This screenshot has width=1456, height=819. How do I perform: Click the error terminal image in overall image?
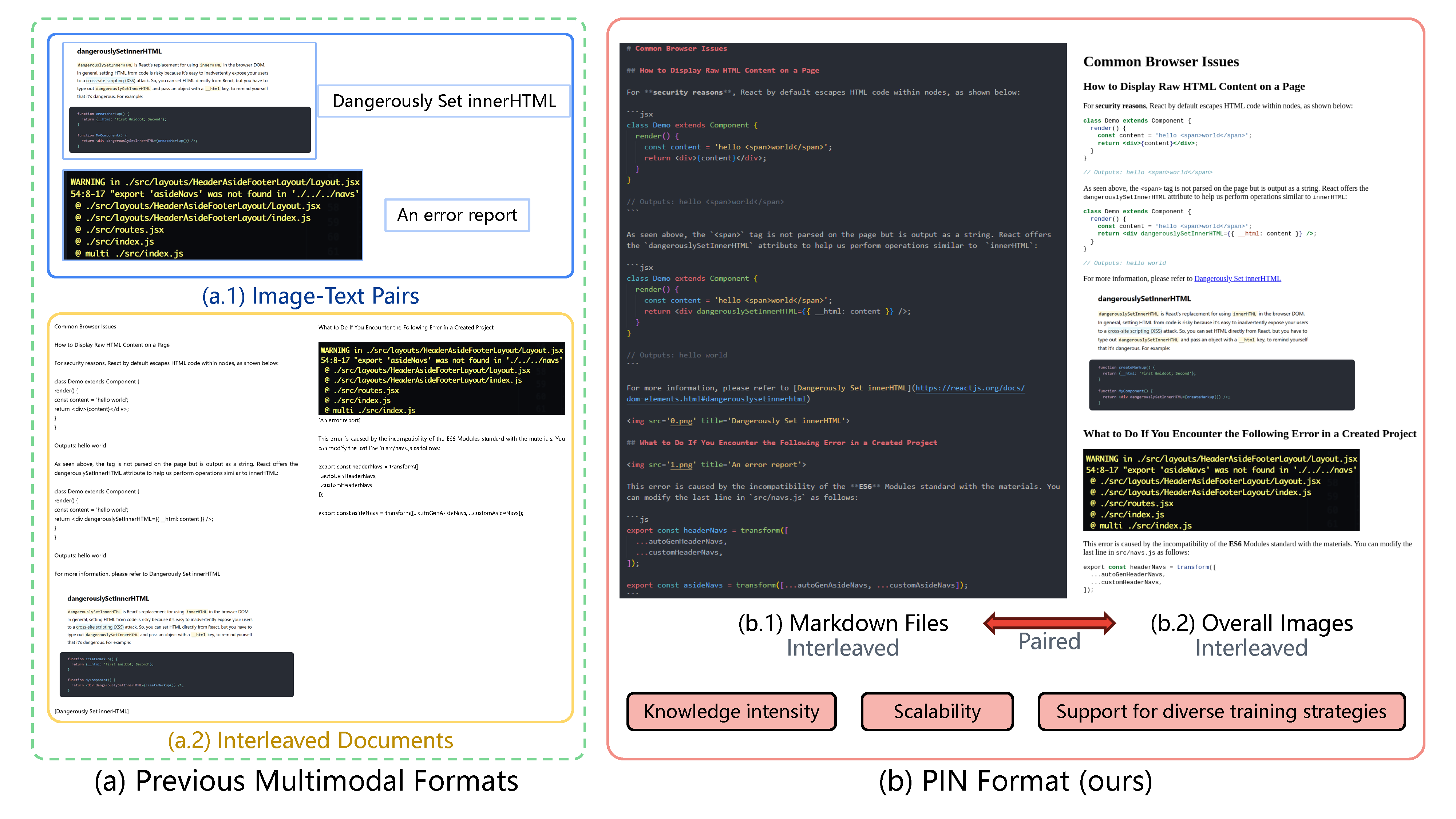tap(1221, 490)
